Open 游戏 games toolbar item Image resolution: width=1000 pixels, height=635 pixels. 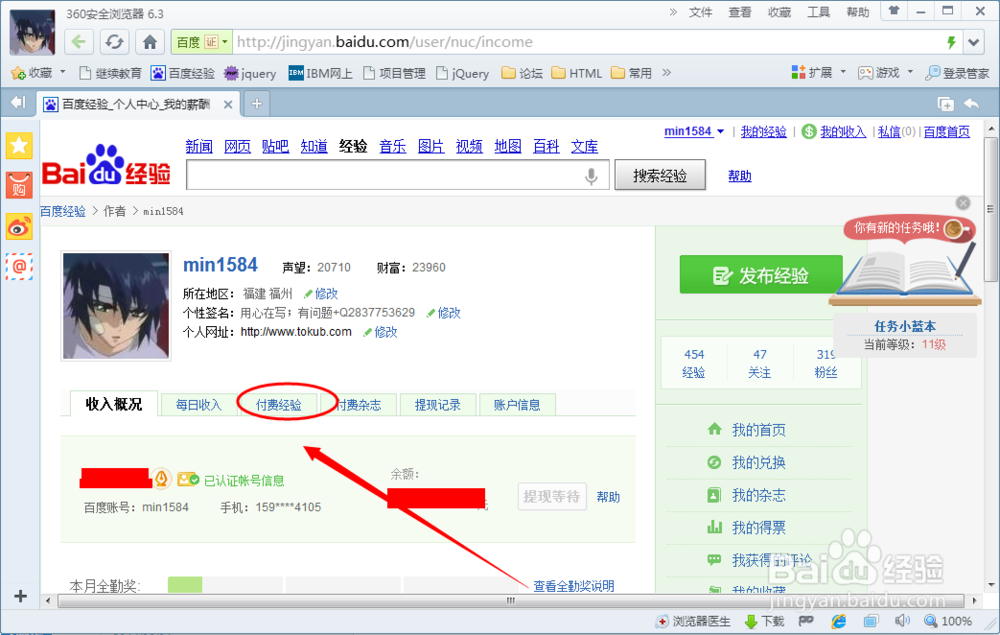coord(878,73)
